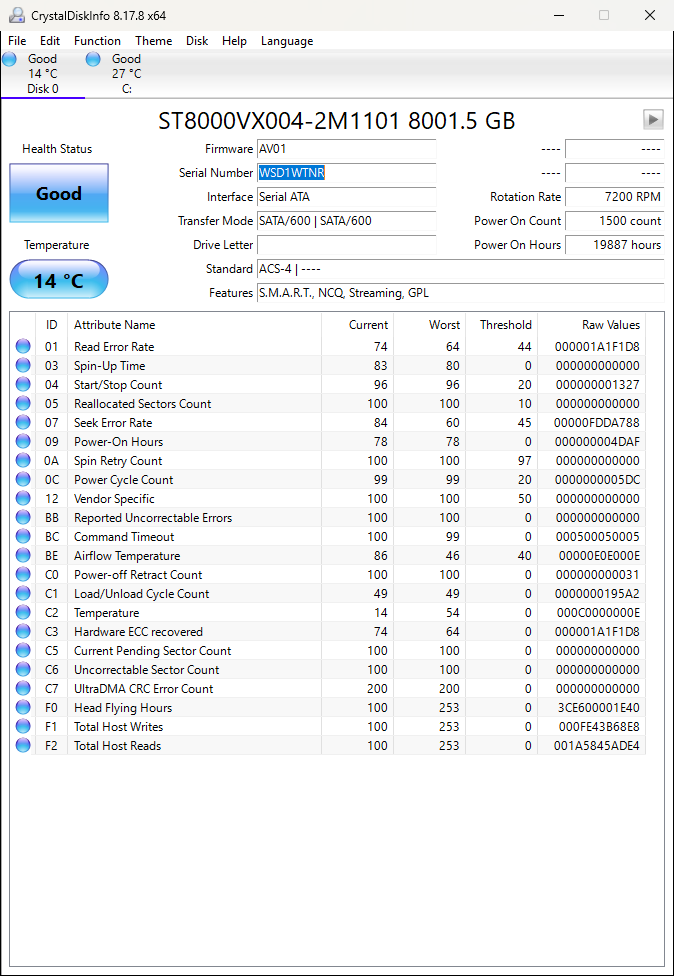
Task: Open the Function menu
Action: tap(97, 41)
